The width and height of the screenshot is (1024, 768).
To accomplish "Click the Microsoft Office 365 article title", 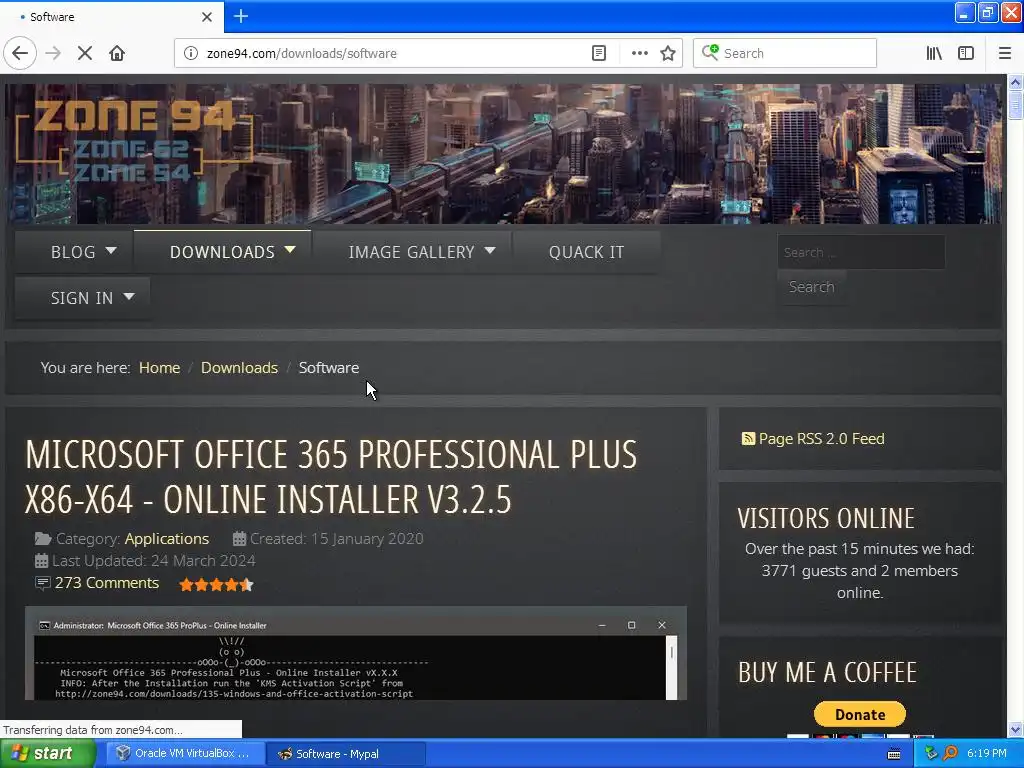I will 330,477.
